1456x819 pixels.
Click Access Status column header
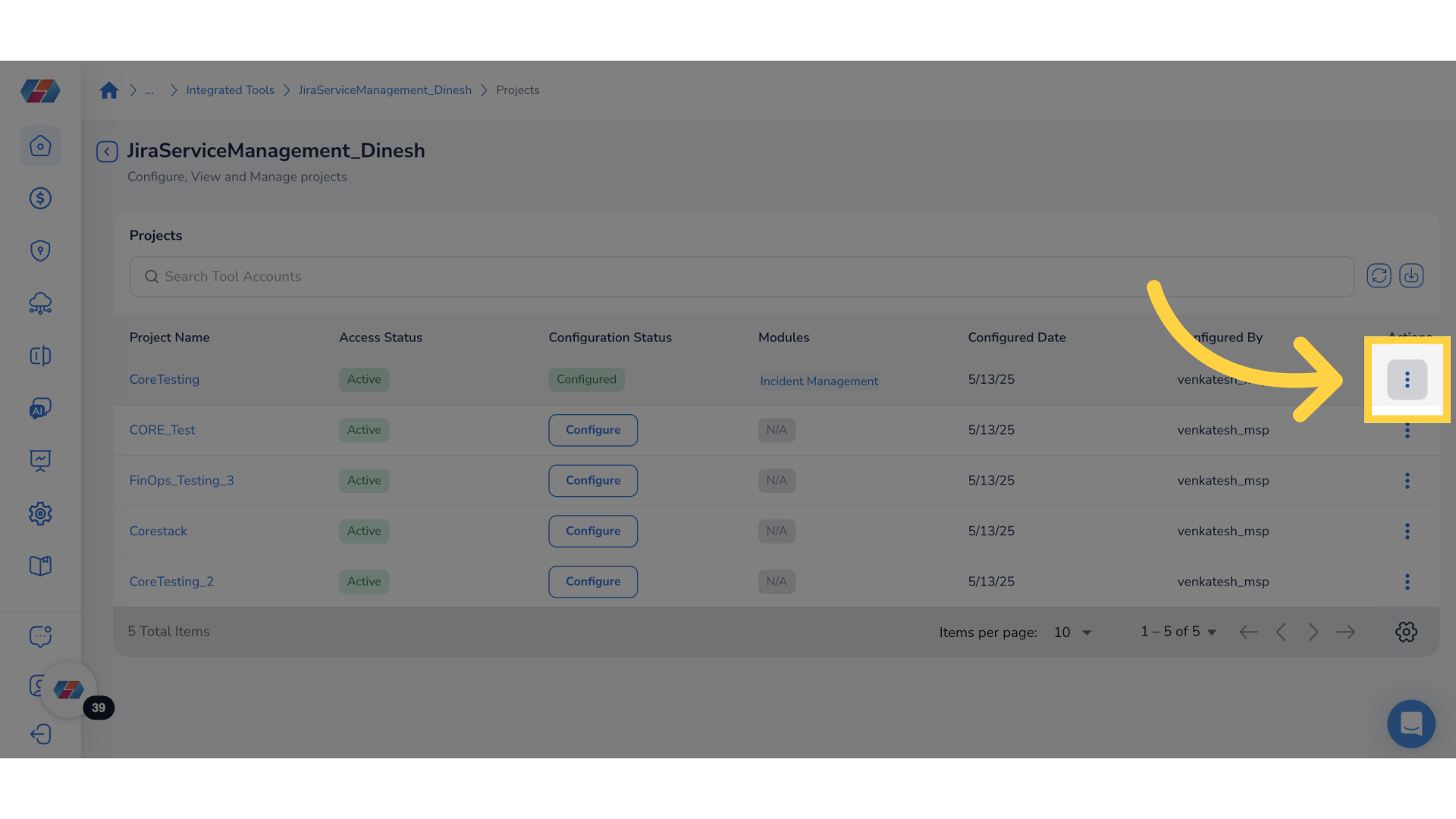click(381, 337)
